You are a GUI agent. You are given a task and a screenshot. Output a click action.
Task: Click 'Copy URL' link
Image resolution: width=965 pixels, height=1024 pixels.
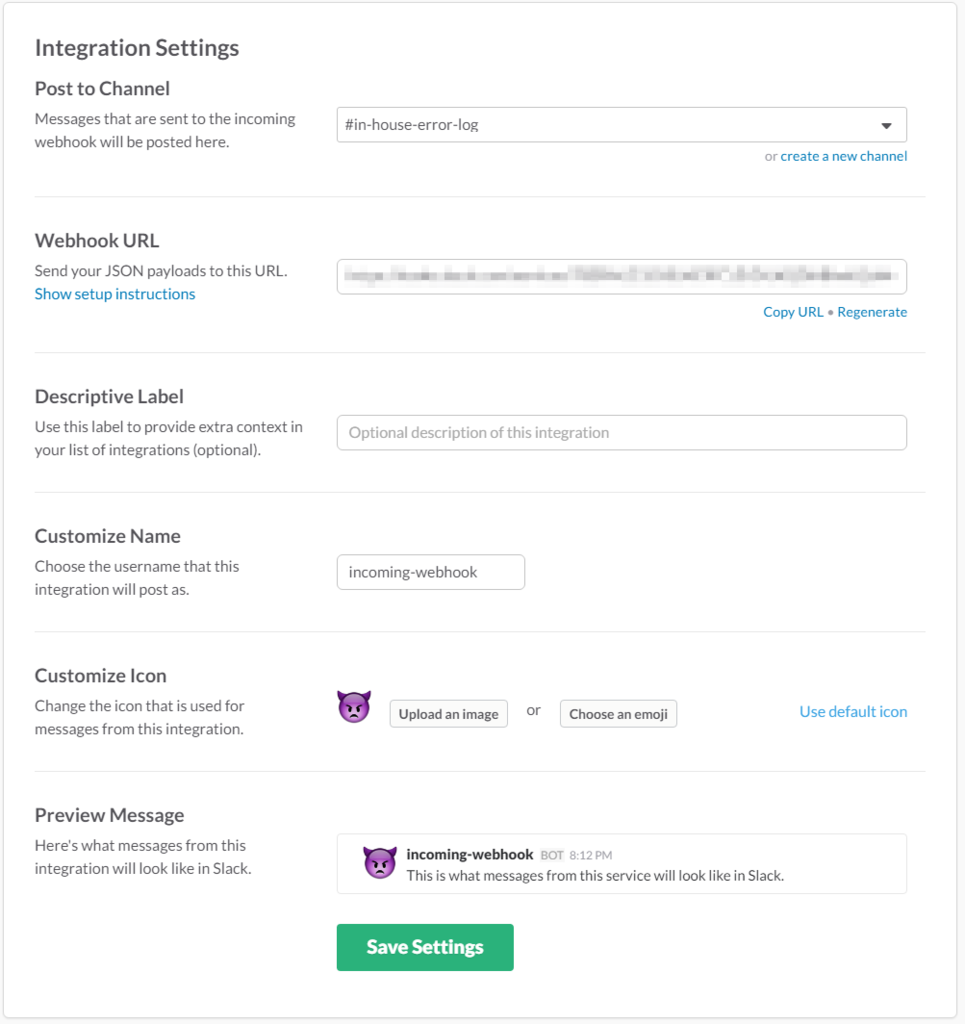(793, 312)
